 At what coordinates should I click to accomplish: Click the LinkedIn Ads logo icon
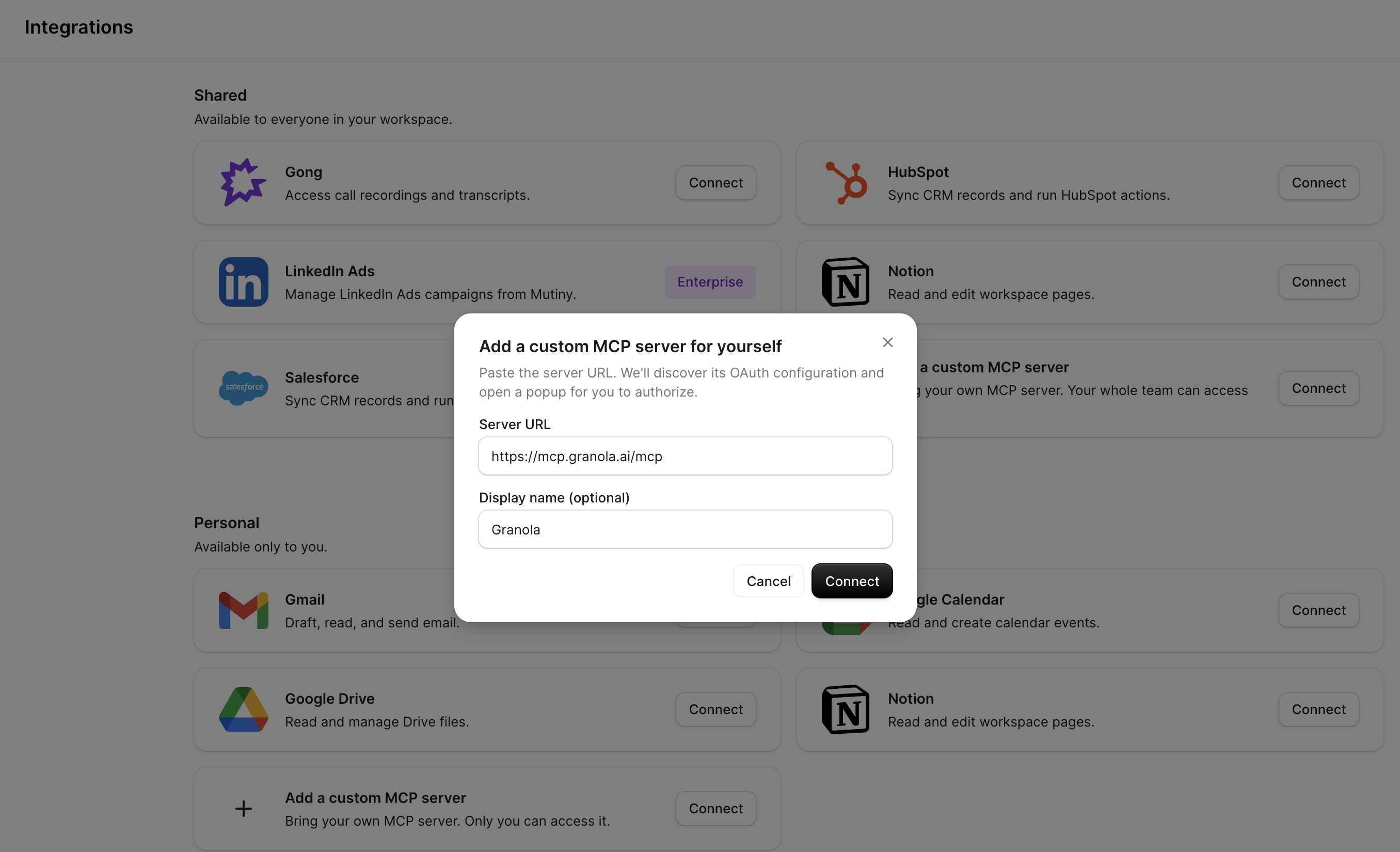point(243,282)
